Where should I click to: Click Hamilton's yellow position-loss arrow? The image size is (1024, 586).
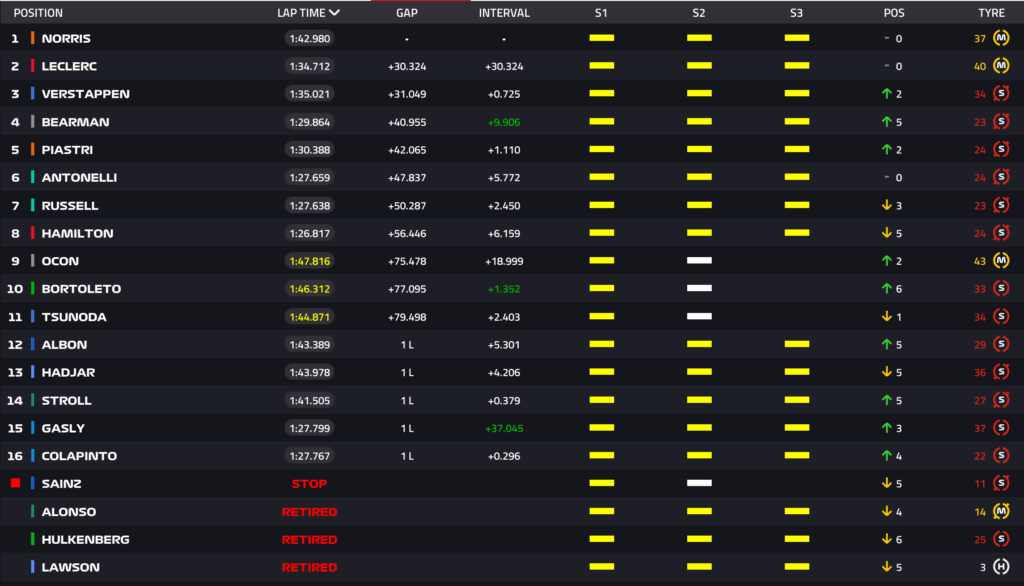tap(886, 233)
